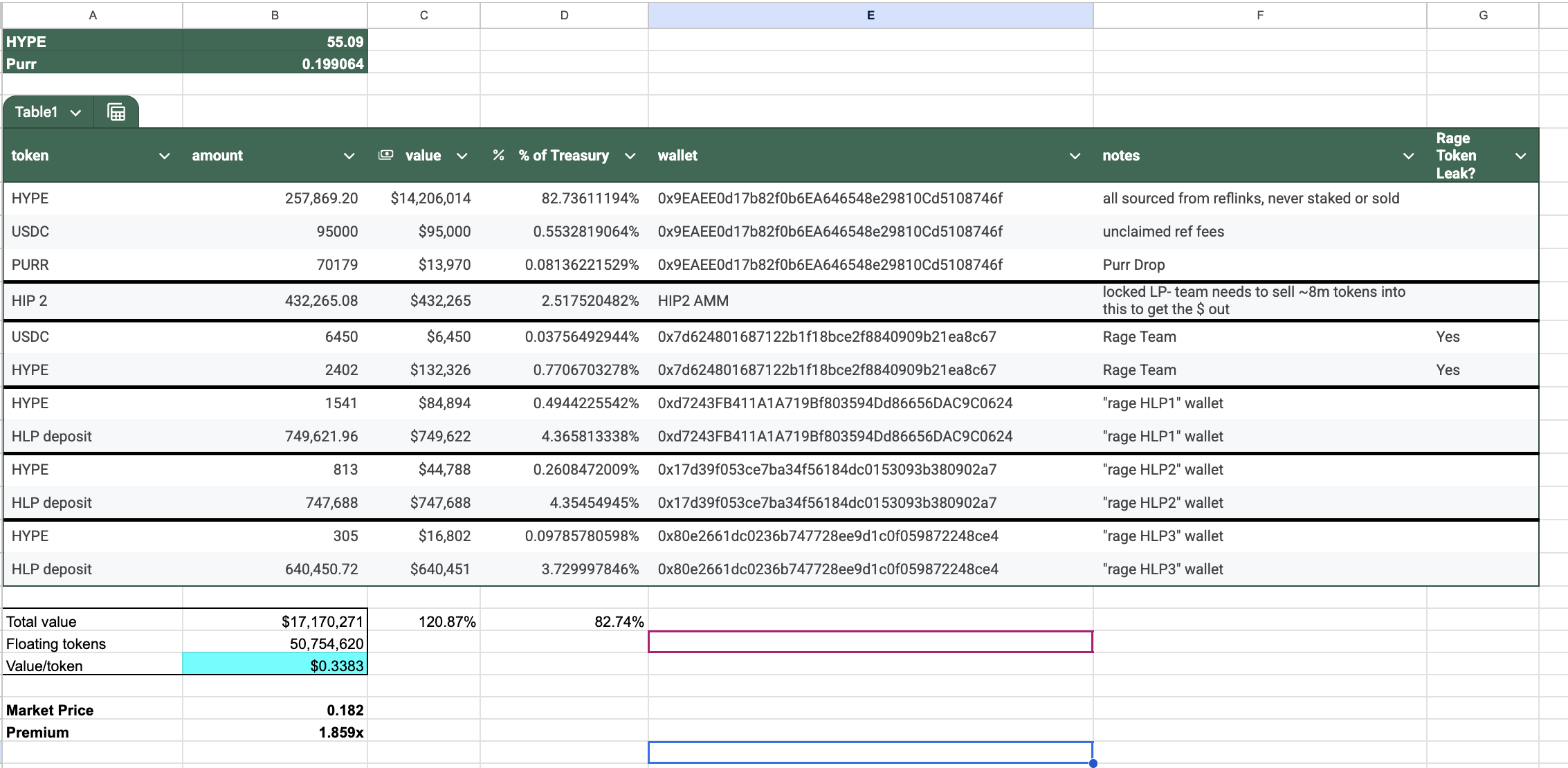Viewport: 1568px width, 768px height.
Task: Click the Yes cell in the HYPE 2402 row
Action: pyautogui.click(x=1483, y=370)
